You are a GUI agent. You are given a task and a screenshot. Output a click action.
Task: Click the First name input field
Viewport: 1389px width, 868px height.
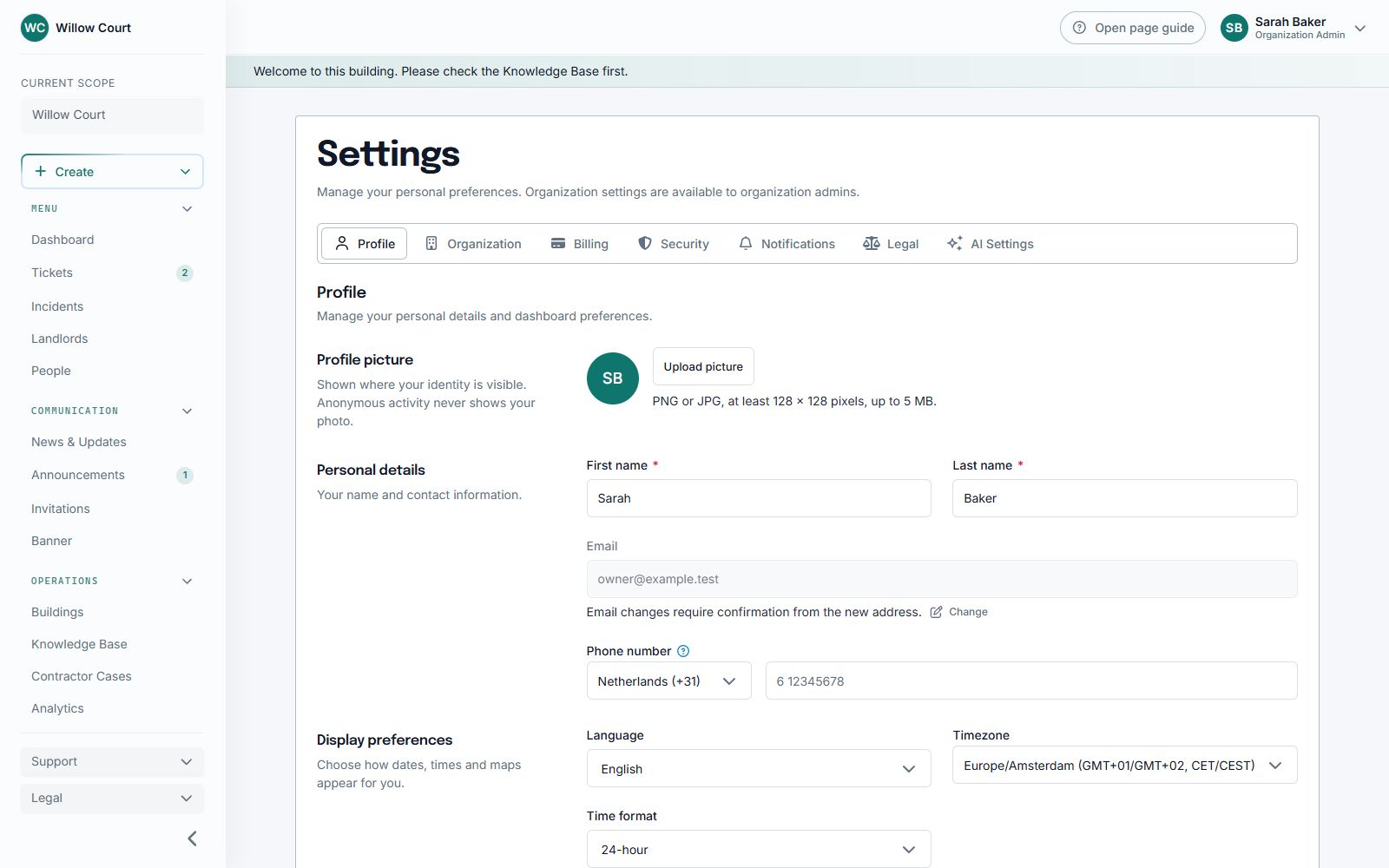pos(759,498)
